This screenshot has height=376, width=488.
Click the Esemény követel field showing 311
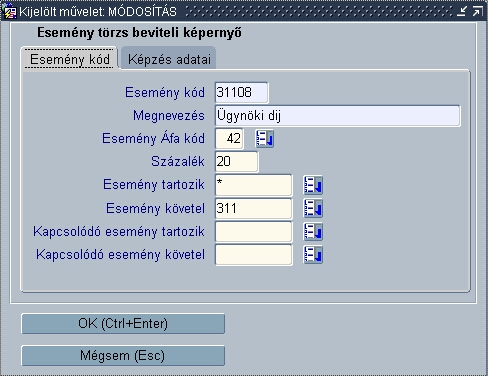click(254, 208)
